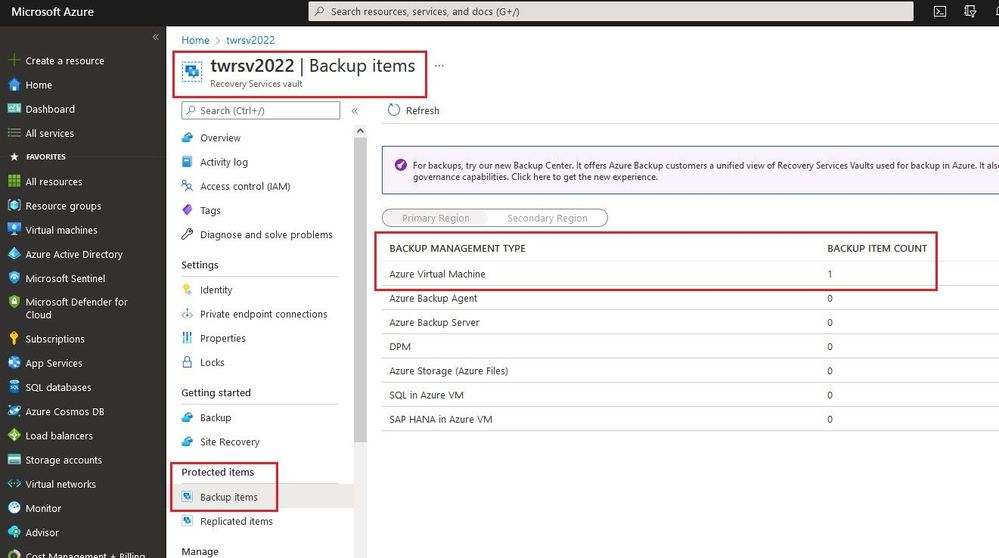
Task: Click the resource menu vertical scrollbar thumb
Action: pyautogui.click(x=360, y=290)
